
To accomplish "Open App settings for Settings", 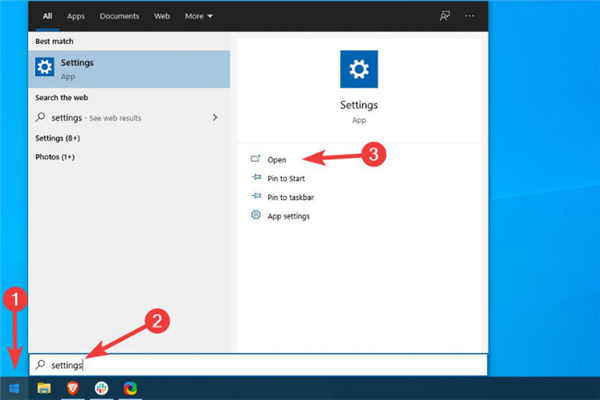I will [x=287, y=216].
